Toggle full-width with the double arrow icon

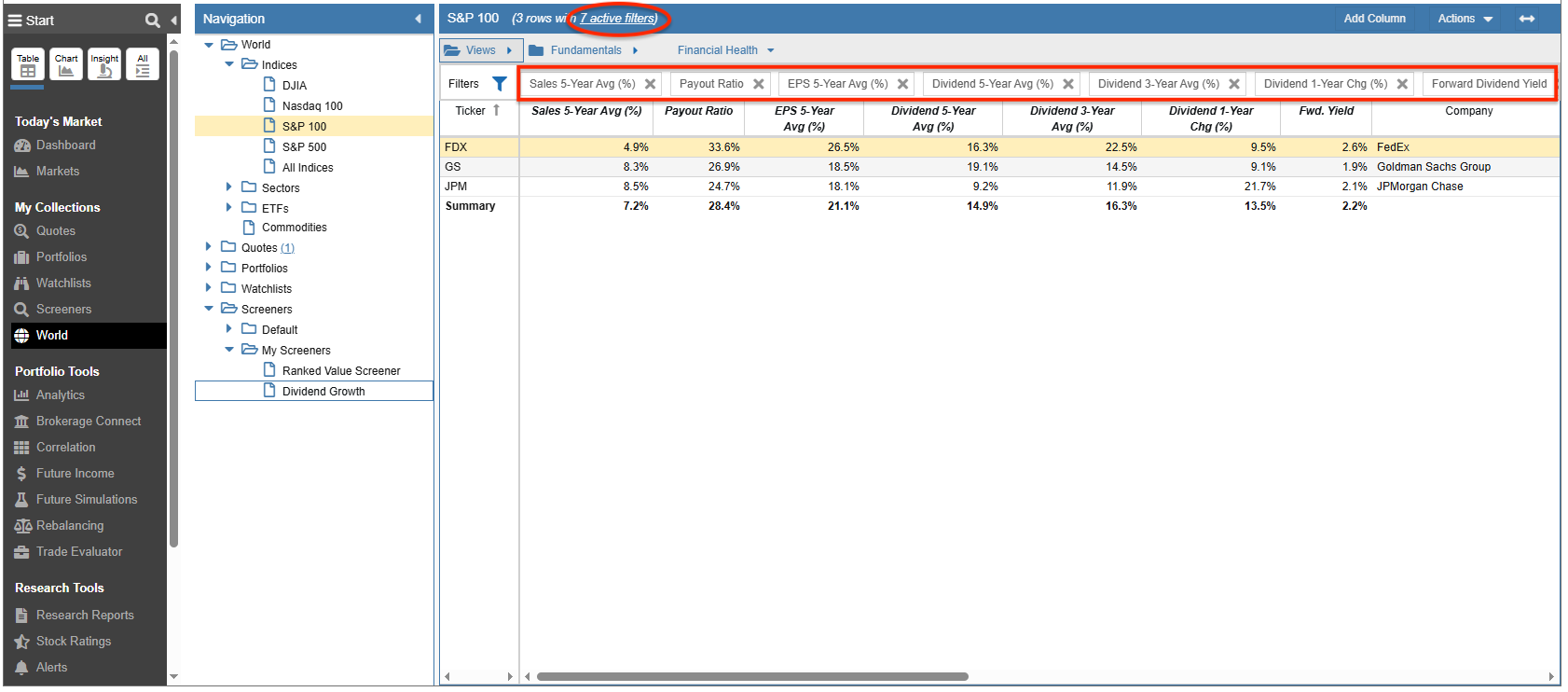click(x=1527, y=19)
